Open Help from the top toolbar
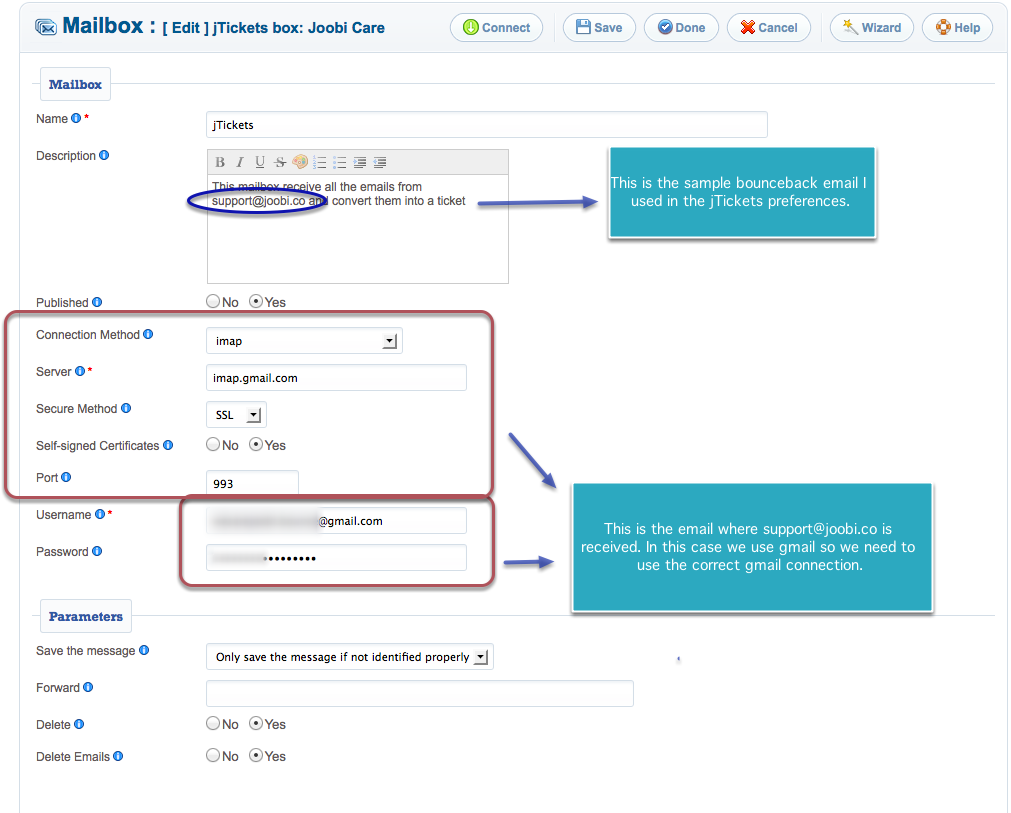The width and height of the screenshot is (1011, 813). [957, 28]
